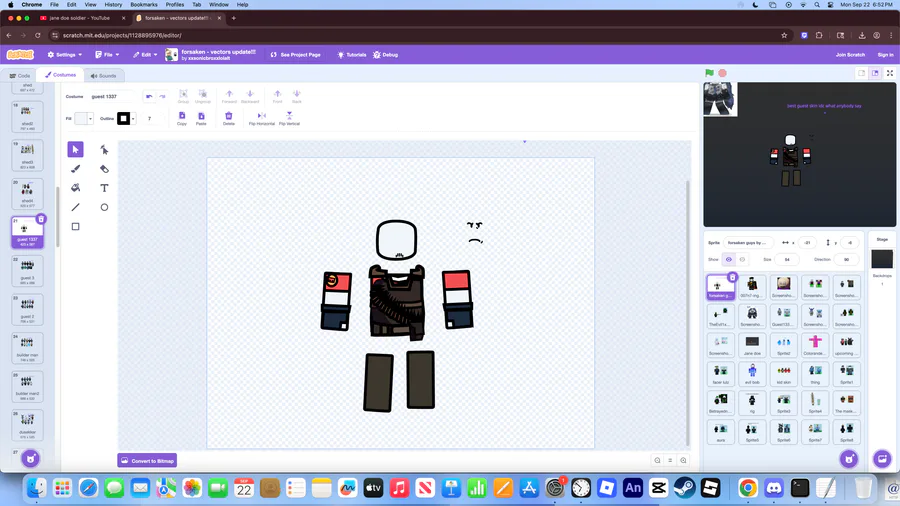This screenshot has height=506, width=900.
Task: Open the File dropdown menu
Action: (x=107, y=55)
